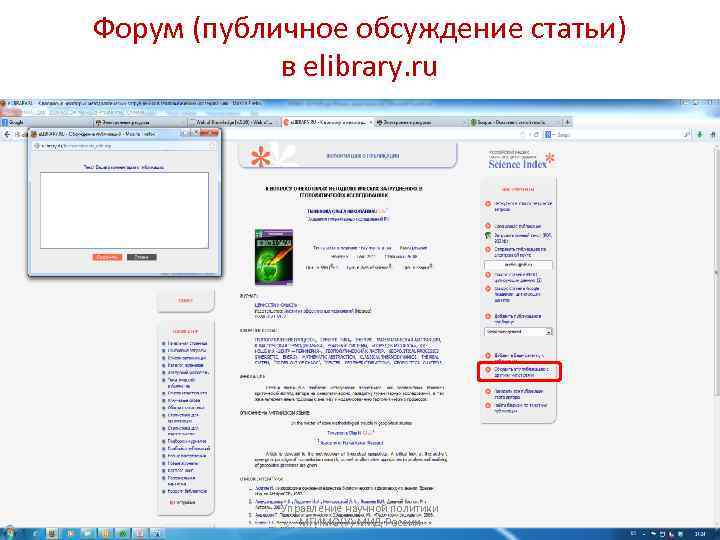
Task: Click the first orange bullet in right panel
Action: pyautogui.click(x=488, y=204)
